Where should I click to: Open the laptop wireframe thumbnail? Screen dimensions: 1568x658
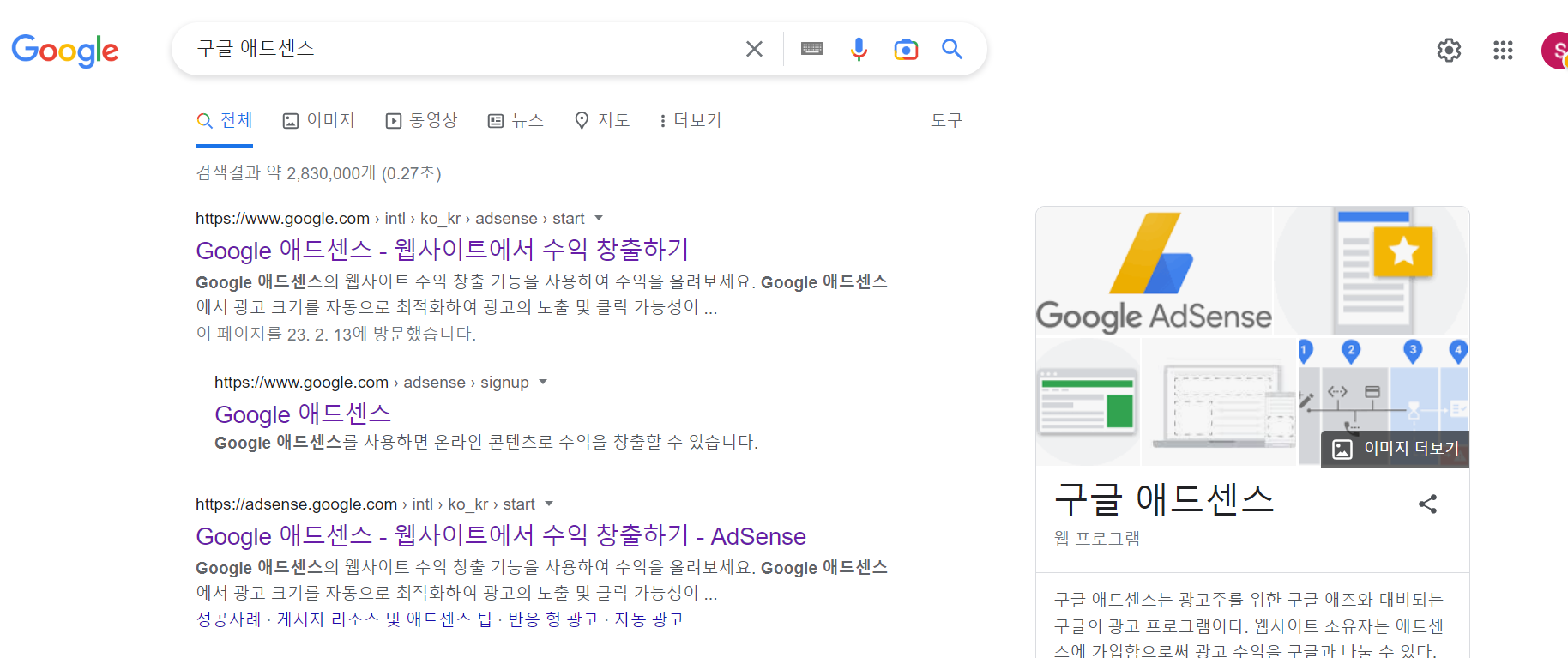tap(1220, 402)
